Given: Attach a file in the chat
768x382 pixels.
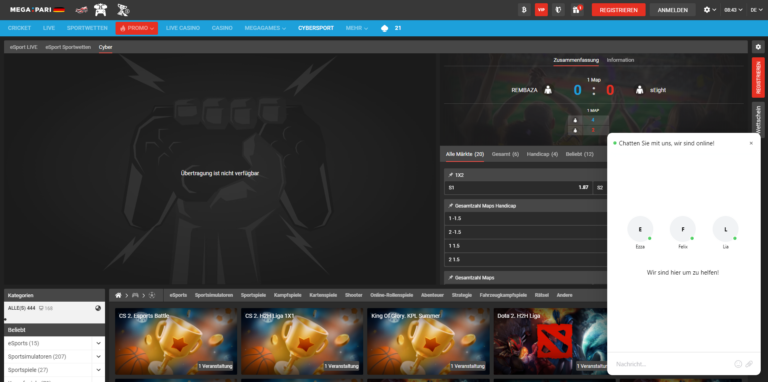Looking at the screenshot, I should 749,364.
